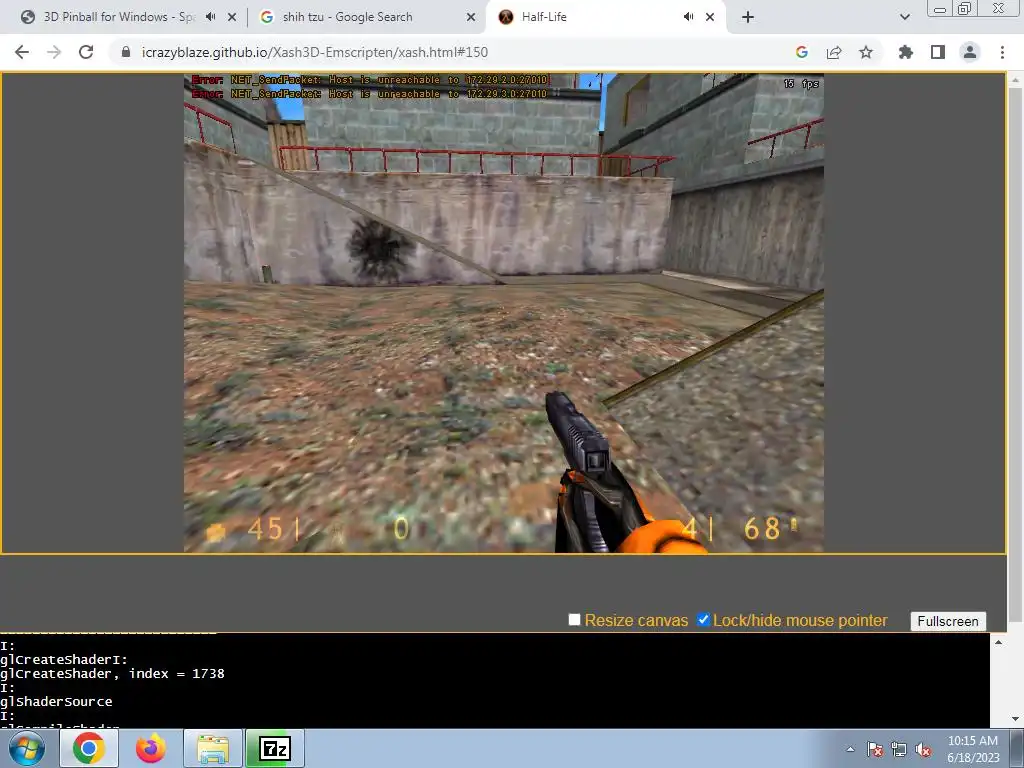Open a new browser tab
The height and width of the screenshot is (768, 1024).
tap(748, 17)
